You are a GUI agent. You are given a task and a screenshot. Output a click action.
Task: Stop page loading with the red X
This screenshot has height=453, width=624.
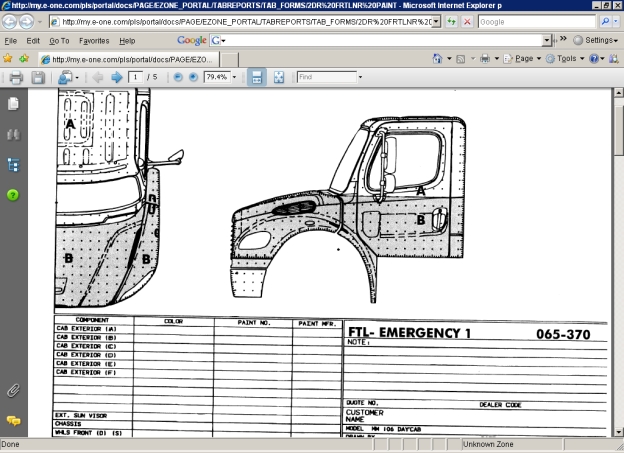tap(467, 21)
